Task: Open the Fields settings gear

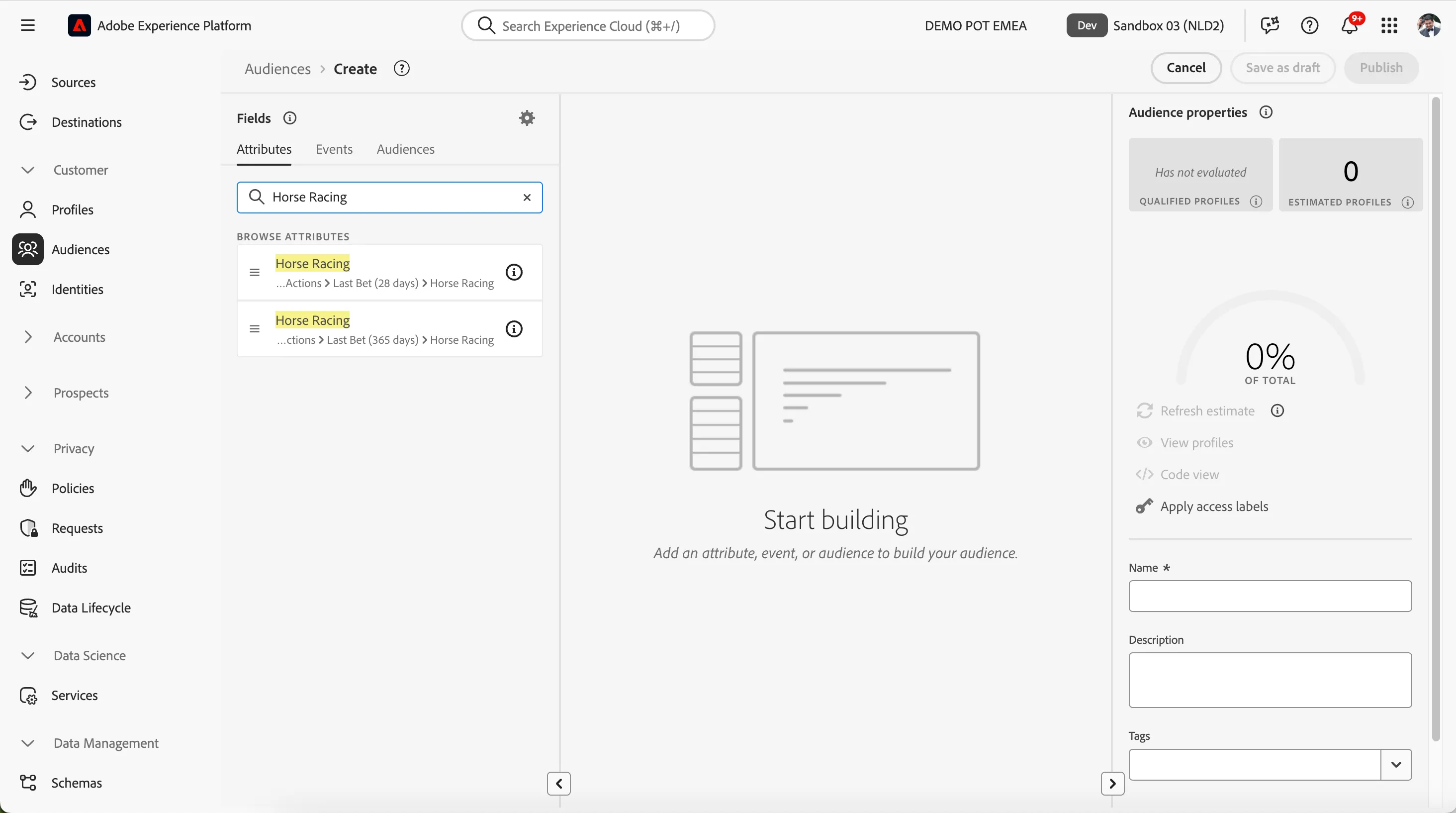Action: click(527, 118)
